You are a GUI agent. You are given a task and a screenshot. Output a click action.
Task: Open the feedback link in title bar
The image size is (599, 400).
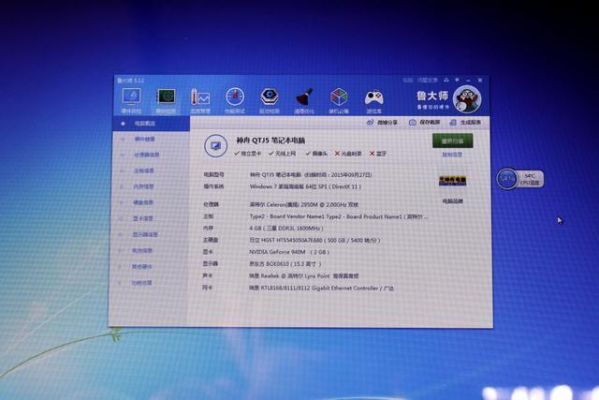tap(427, 80)
